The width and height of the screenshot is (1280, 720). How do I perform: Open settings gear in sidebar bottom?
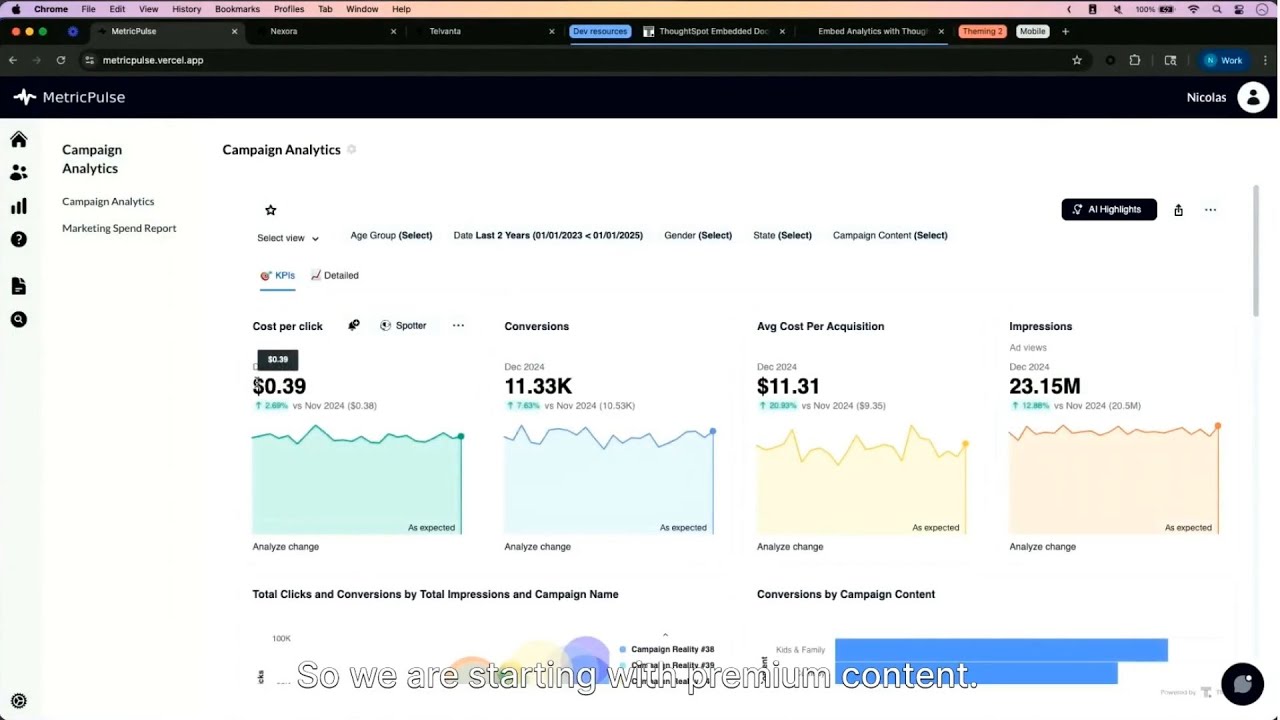click(x=18, y=701)
